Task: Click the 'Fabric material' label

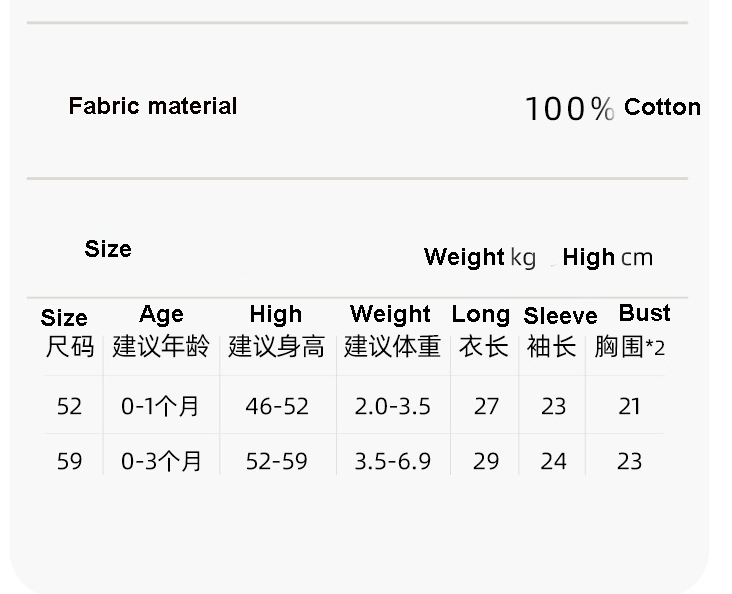Action: click(153, 106)
